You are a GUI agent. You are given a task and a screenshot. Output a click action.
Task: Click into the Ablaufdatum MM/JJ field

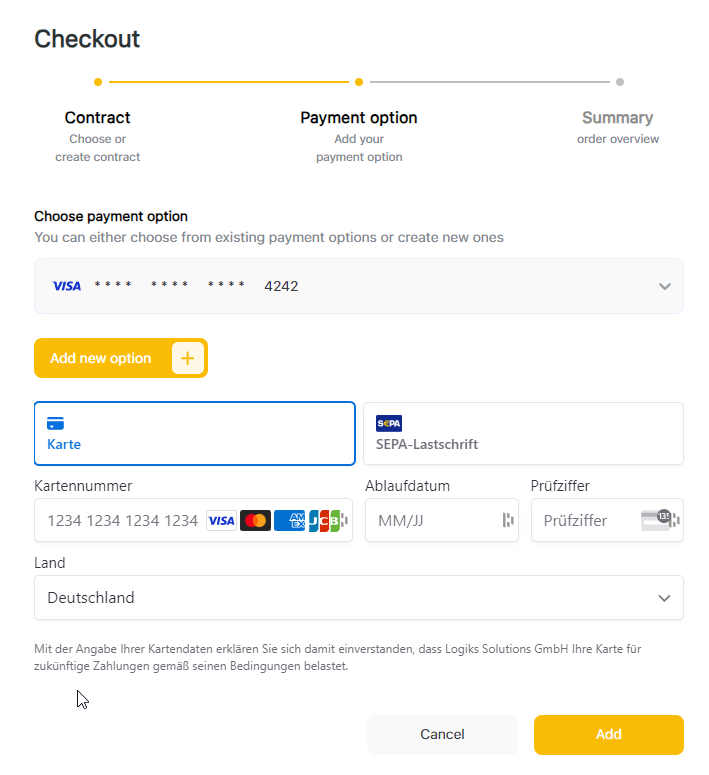430,520
